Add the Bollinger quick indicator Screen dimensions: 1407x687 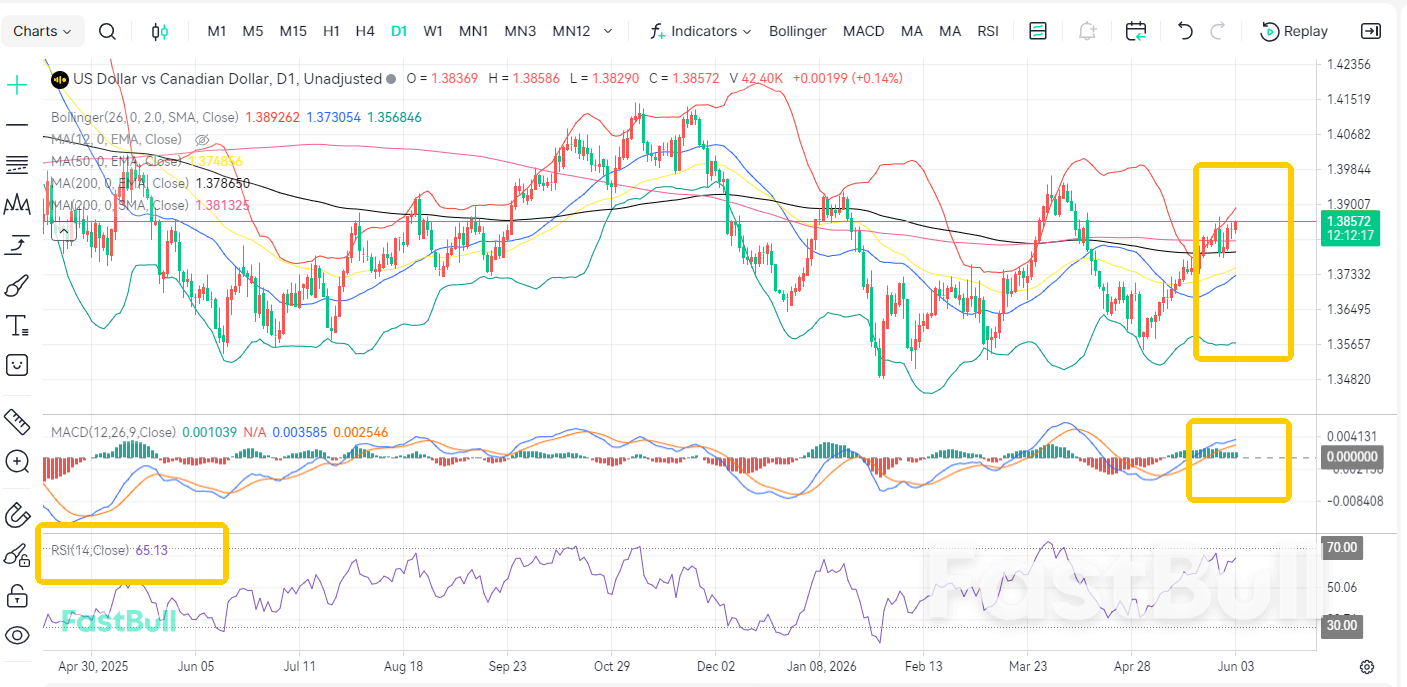[798, 31]
